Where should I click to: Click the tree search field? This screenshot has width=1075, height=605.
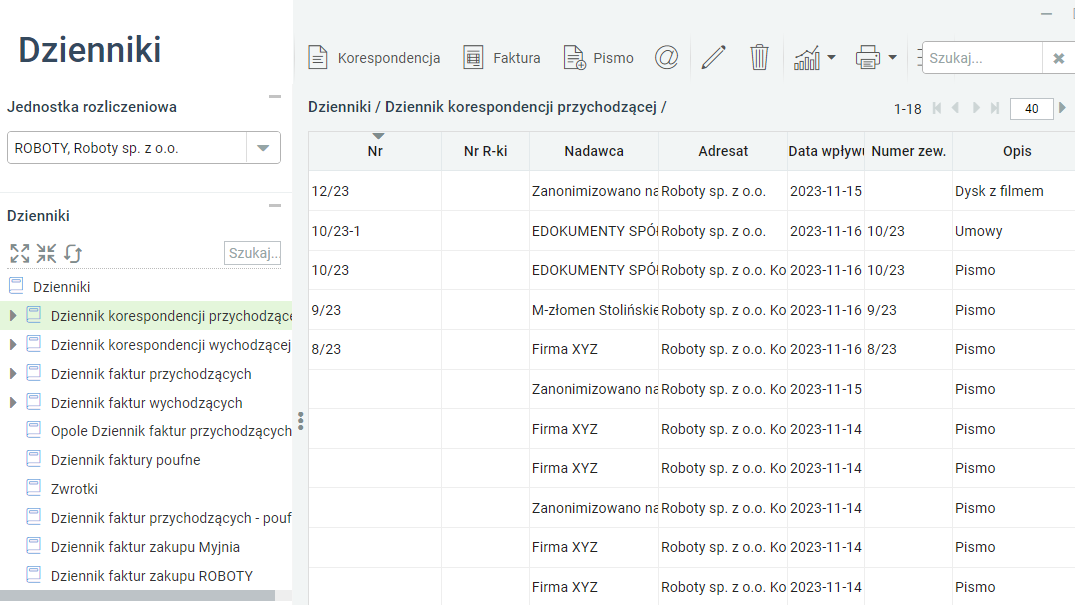click(252, 252)
